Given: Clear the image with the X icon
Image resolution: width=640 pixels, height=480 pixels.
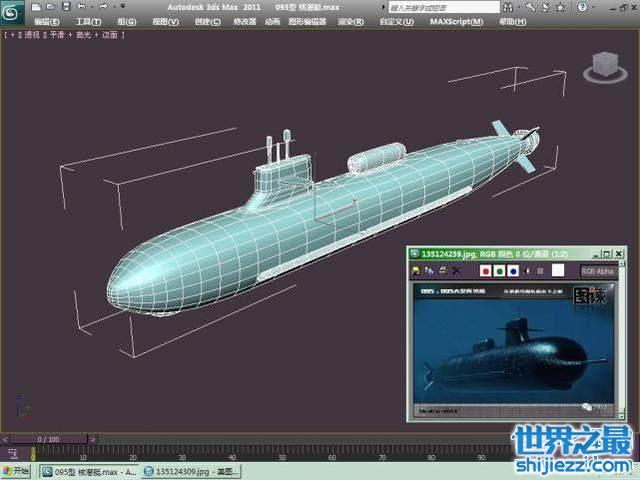Looking at the screenshot, I should coord(457,270).
